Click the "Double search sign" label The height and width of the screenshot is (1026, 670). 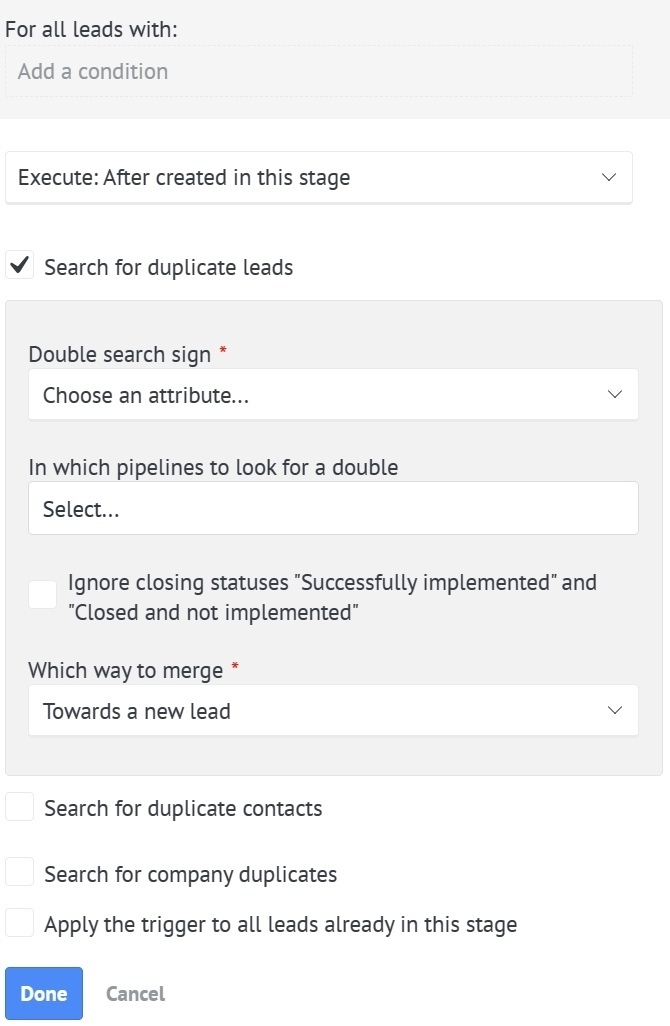click(119, 355)
